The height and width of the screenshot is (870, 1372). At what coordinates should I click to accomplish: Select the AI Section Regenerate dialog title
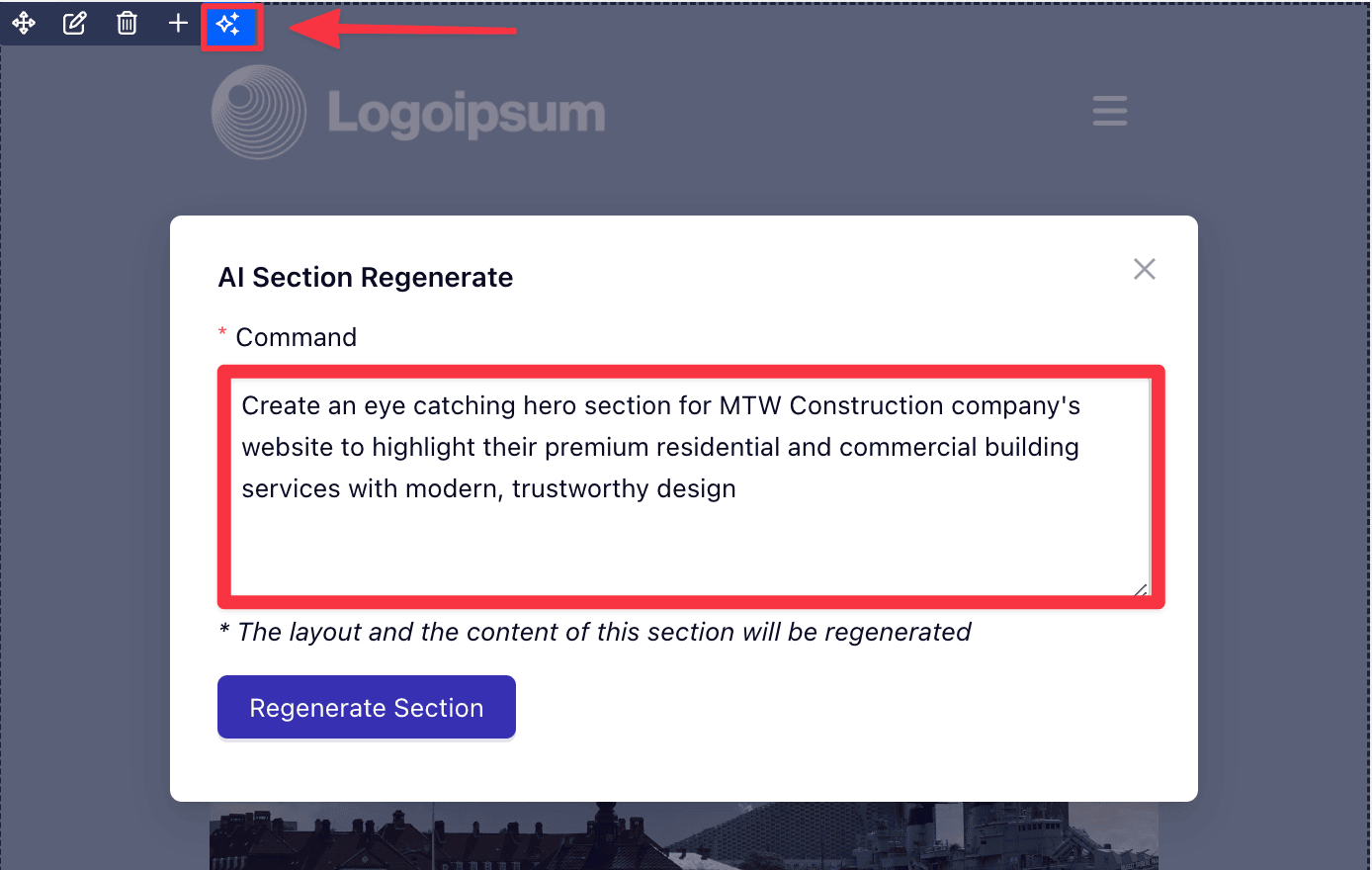[x=365, y=277]
